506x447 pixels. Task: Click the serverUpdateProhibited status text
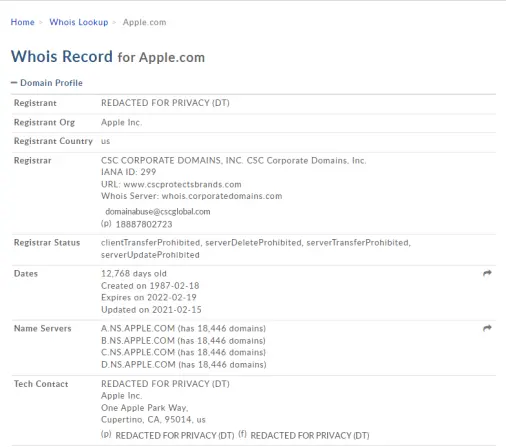[150, 255]
